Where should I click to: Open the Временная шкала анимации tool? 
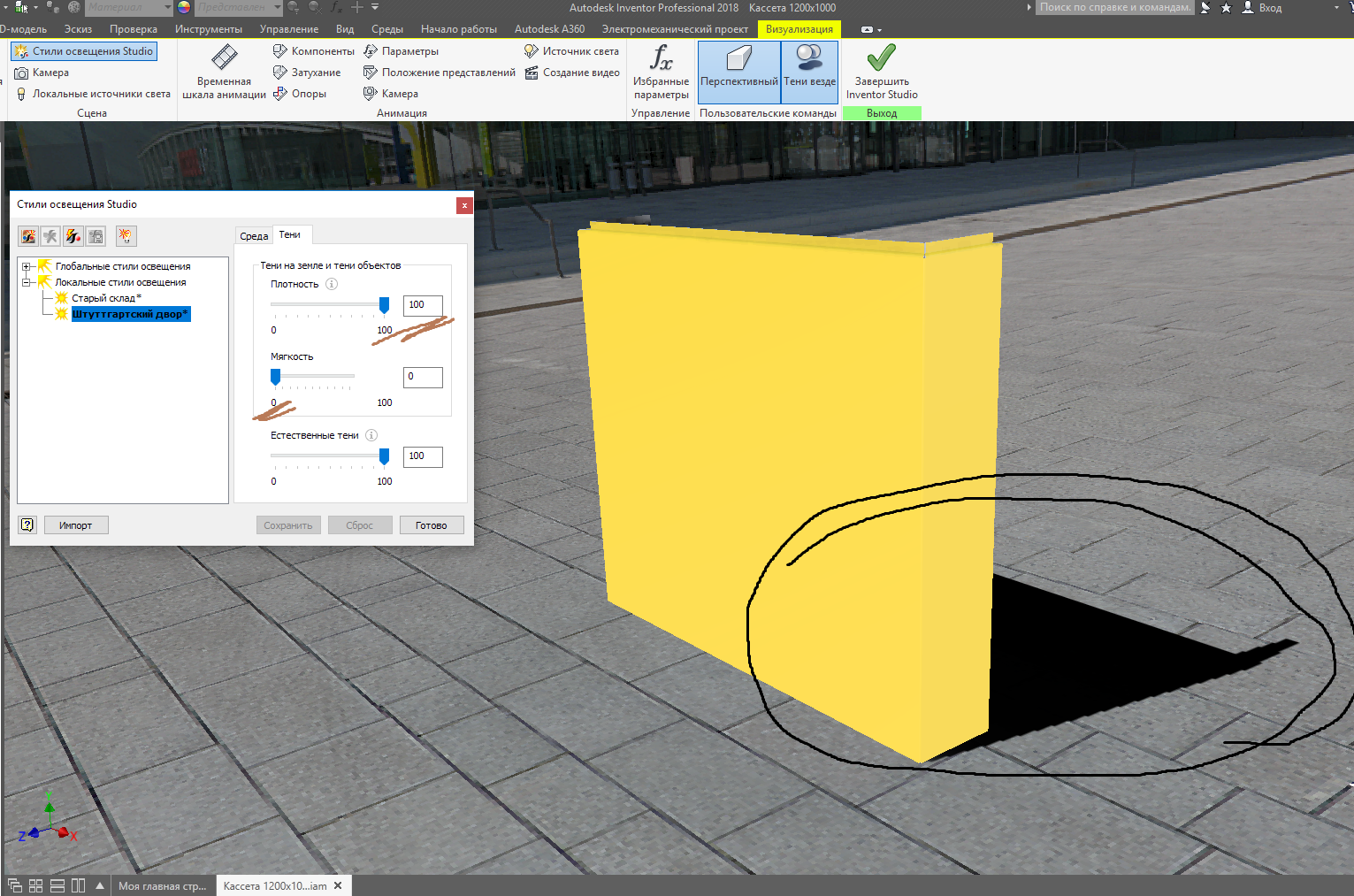coord(223,73)
